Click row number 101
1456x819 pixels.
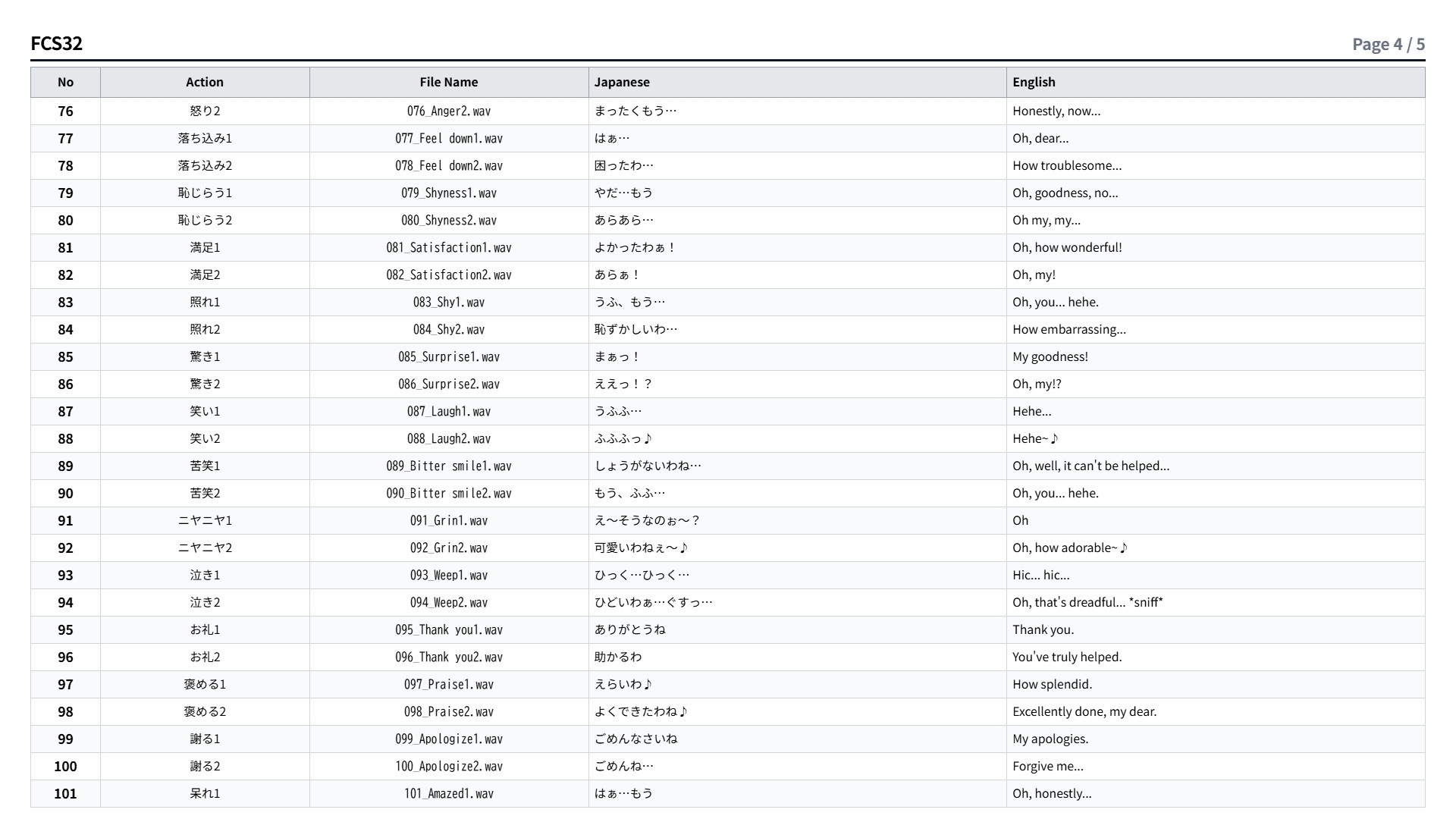(66, 794)
